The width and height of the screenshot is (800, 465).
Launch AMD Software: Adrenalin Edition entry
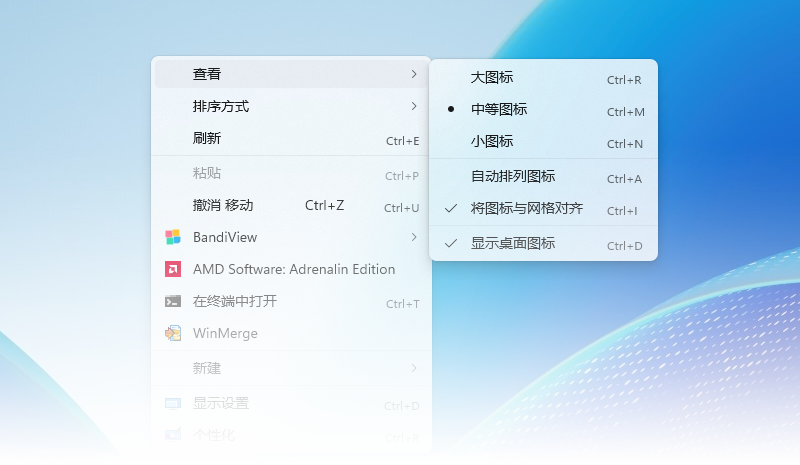[291, 269]
